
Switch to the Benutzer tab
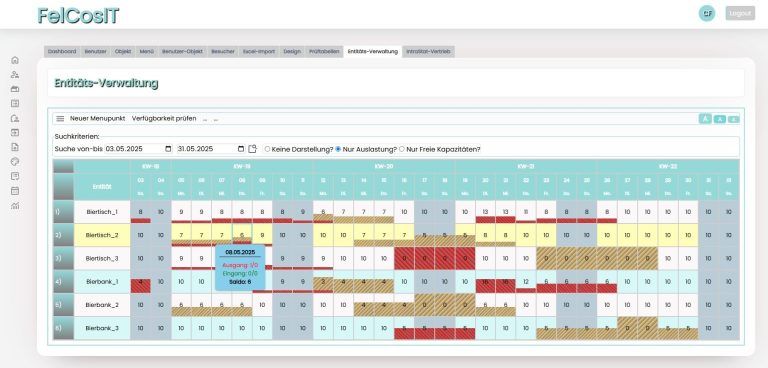(96, 51)
